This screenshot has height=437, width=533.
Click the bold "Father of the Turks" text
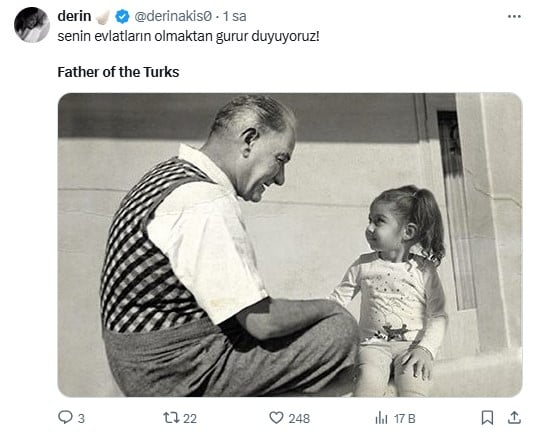tap(118, 72)
